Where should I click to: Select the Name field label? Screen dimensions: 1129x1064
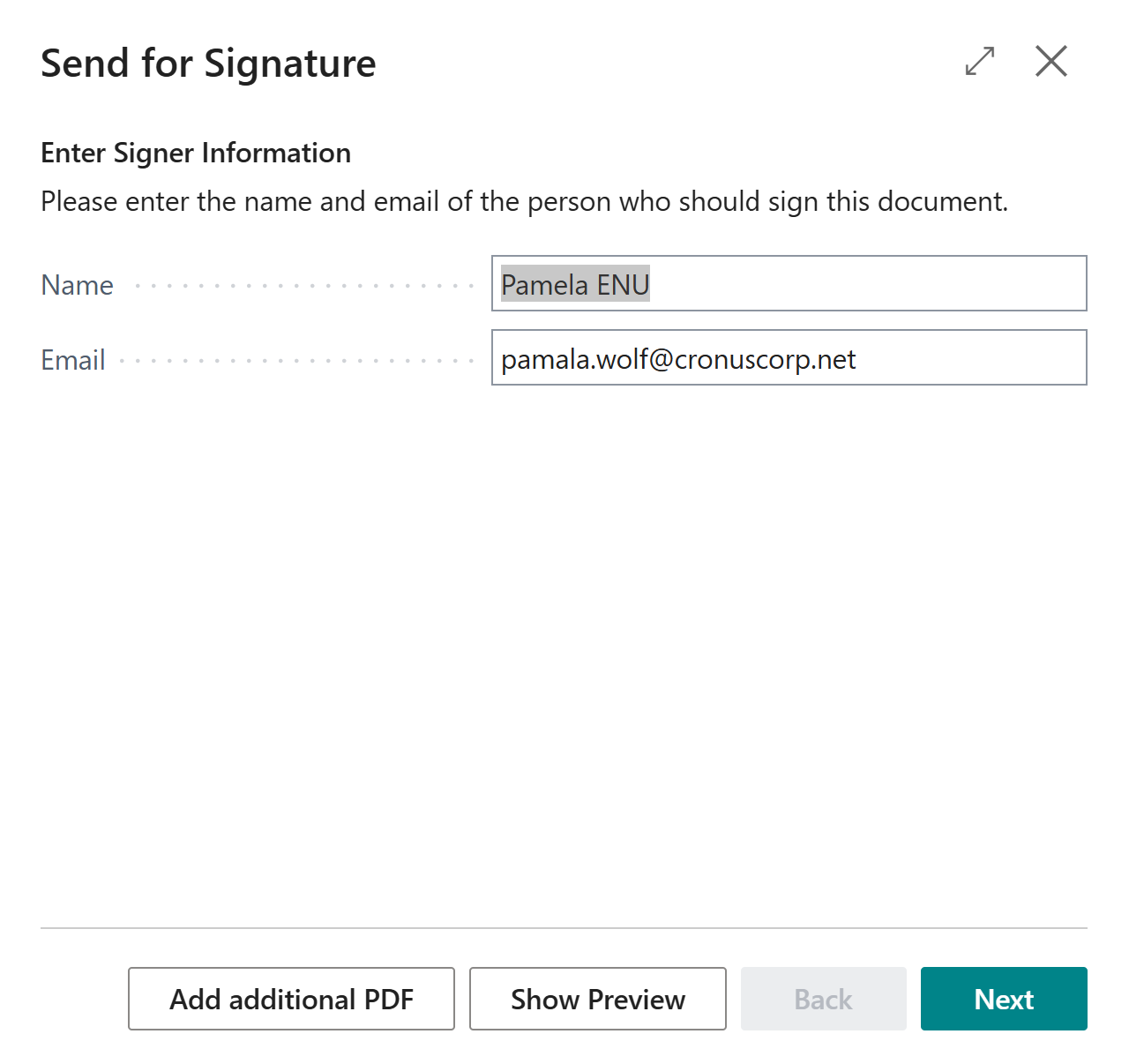pos(78,285)
